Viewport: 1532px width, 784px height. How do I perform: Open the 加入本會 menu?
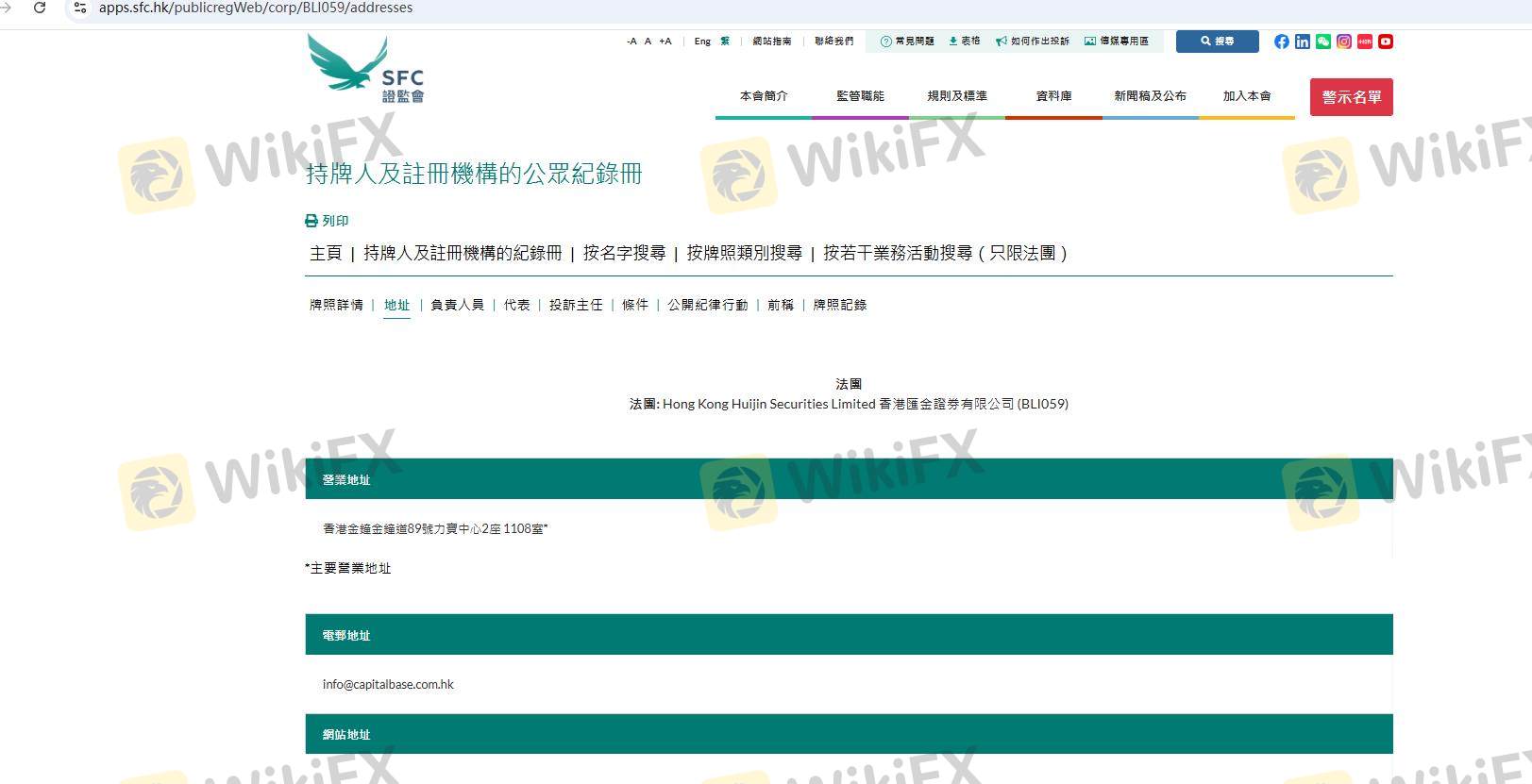(1247, 96)
